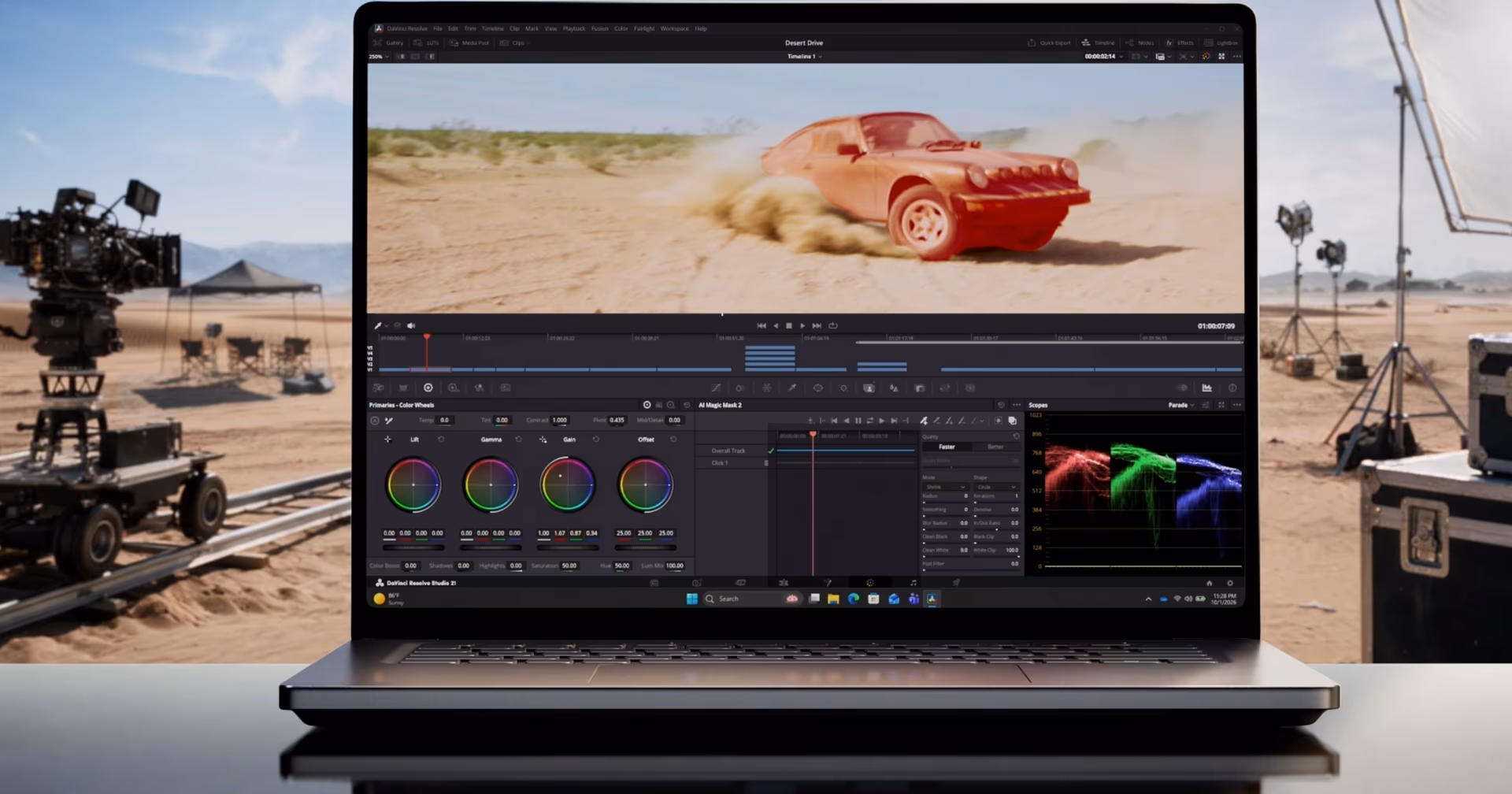Open the Gallery panel
This screenshot has width=1512, height=794.
tap(388, 43)
